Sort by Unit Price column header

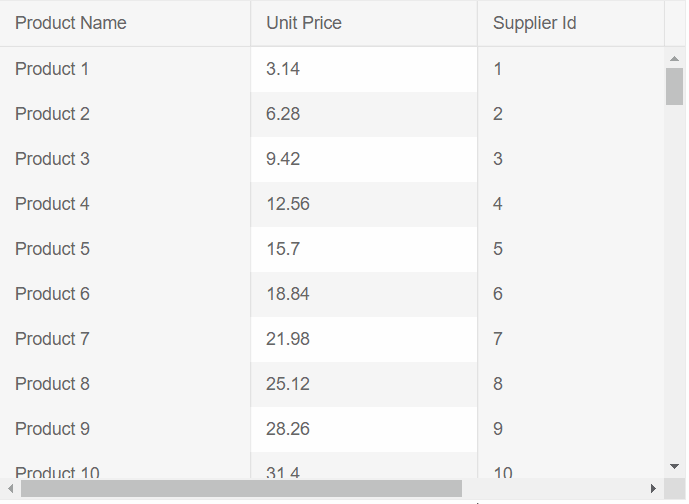(x=304, y=23)
